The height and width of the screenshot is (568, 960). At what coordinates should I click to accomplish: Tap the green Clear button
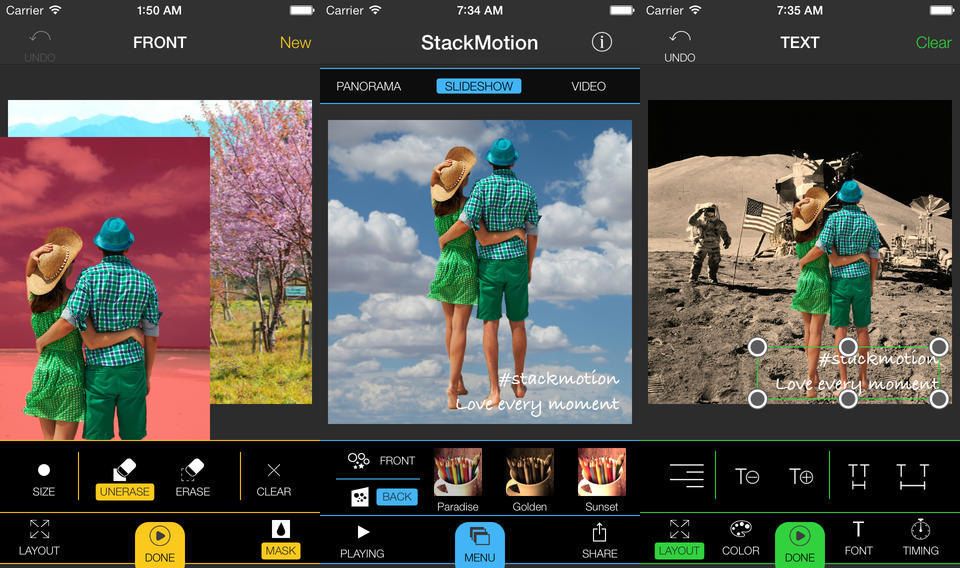click(933, 42)
